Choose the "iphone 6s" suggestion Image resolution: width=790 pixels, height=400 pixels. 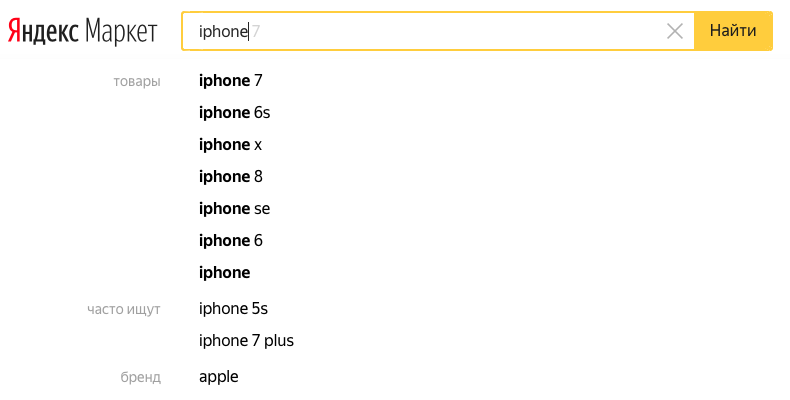click(235, 112)
